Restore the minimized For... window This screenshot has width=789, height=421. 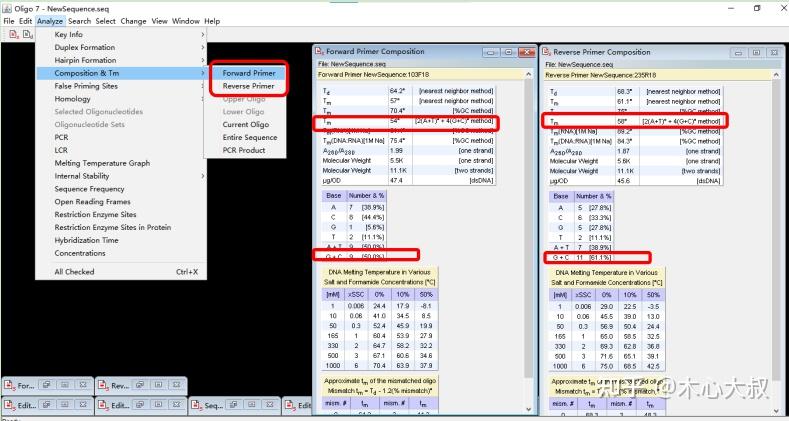click(46, 385)
